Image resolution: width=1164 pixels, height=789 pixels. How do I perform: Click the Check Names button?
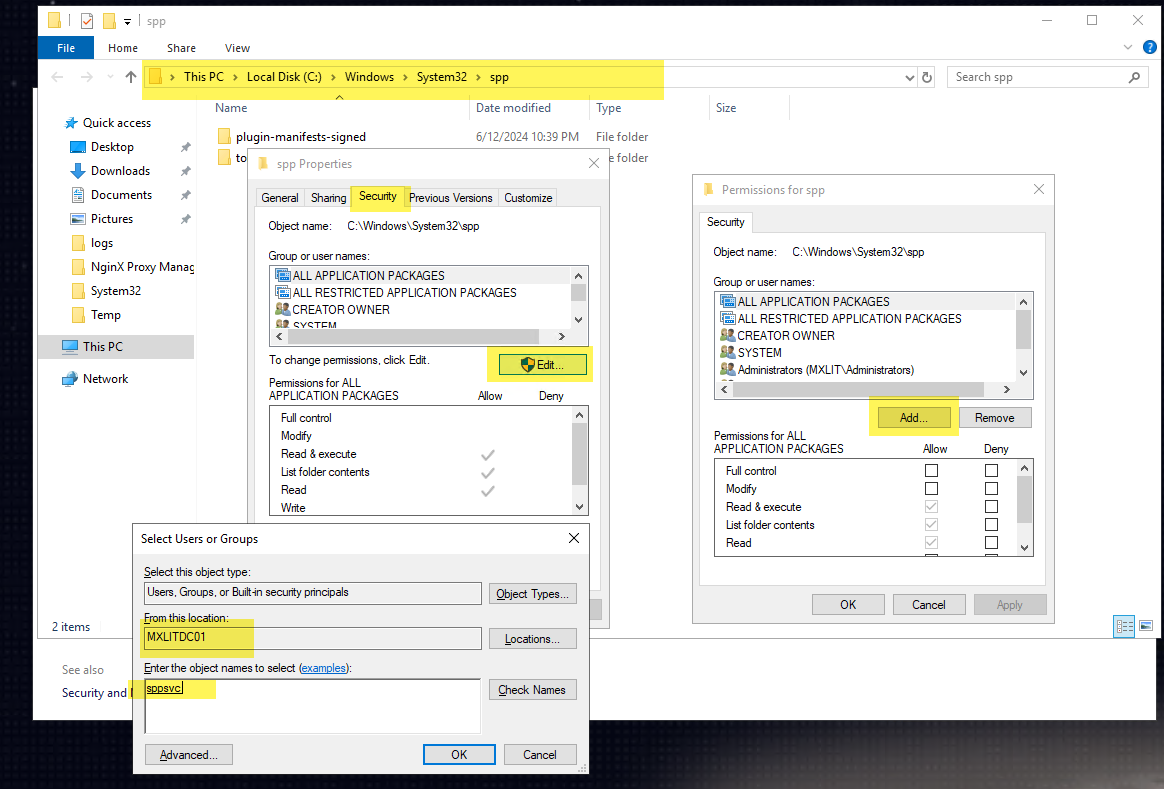(x=532, y=690)
